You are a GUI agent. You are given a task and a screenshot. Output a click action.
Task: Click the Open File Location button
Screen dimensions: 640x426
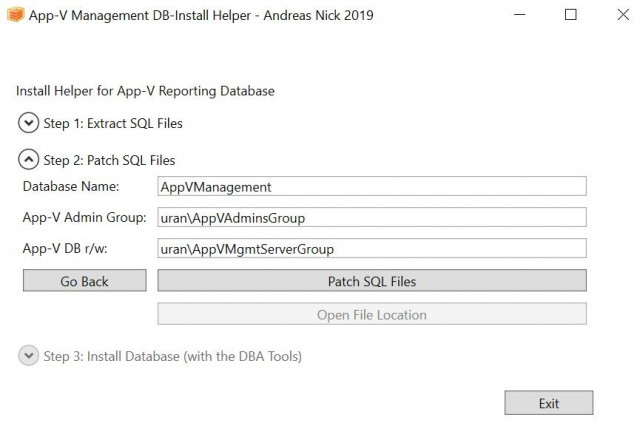[x=372, y=314]
